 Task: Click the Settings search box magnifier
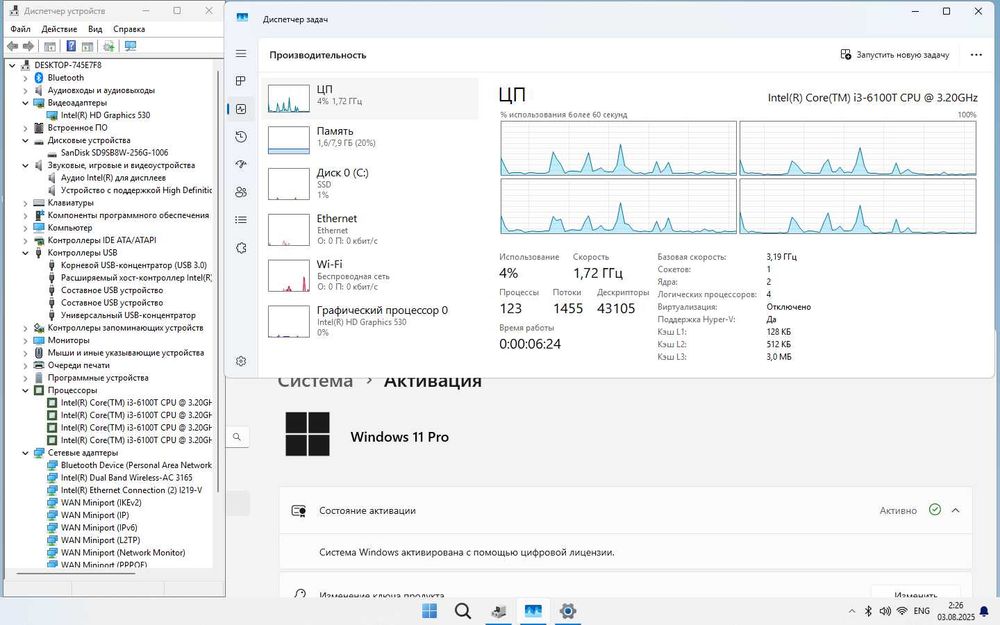click(237, 437)
